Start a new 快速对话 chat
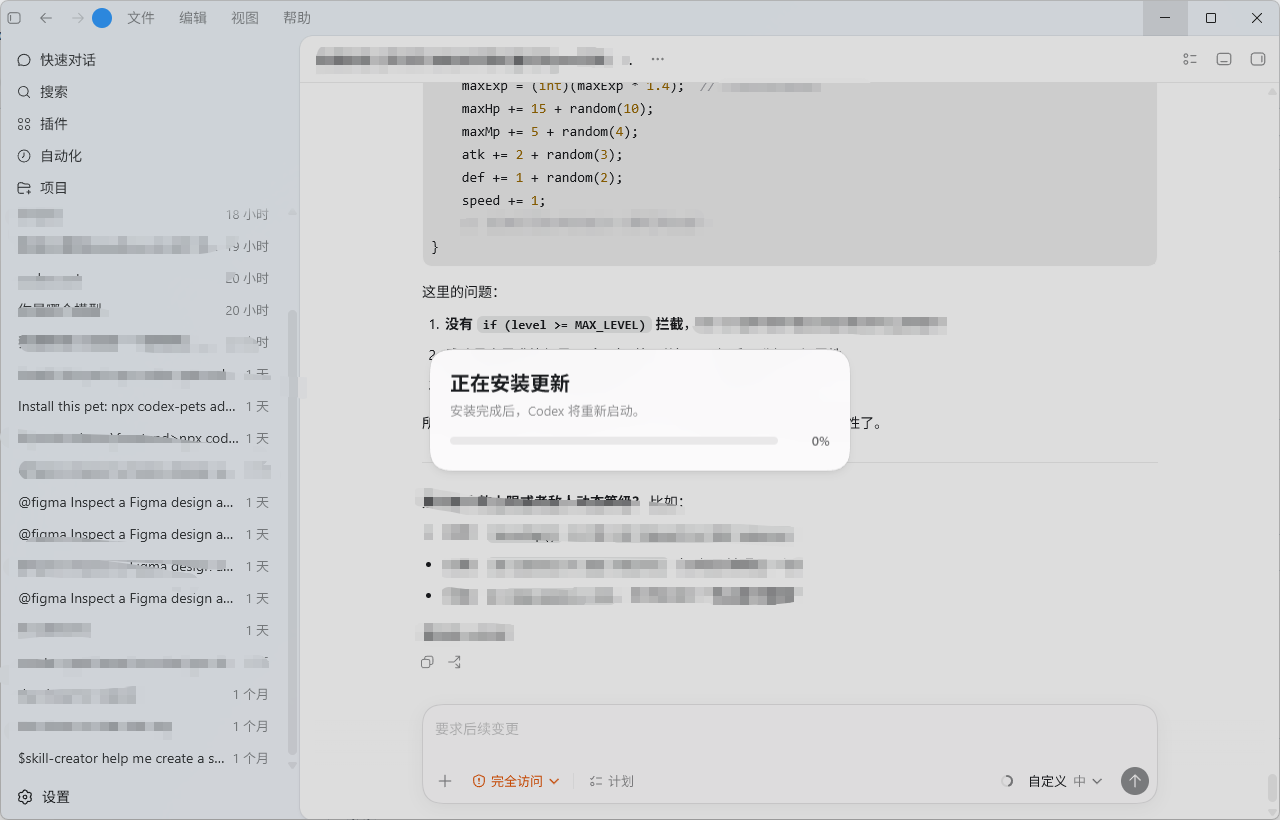The height and width of the screenshot is (820, 1280). click(150, 60)
